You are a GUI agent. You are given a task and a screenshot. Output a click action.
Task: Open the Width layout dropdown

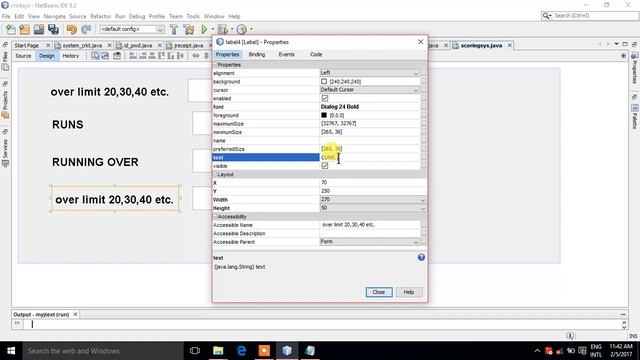[423, 200]
